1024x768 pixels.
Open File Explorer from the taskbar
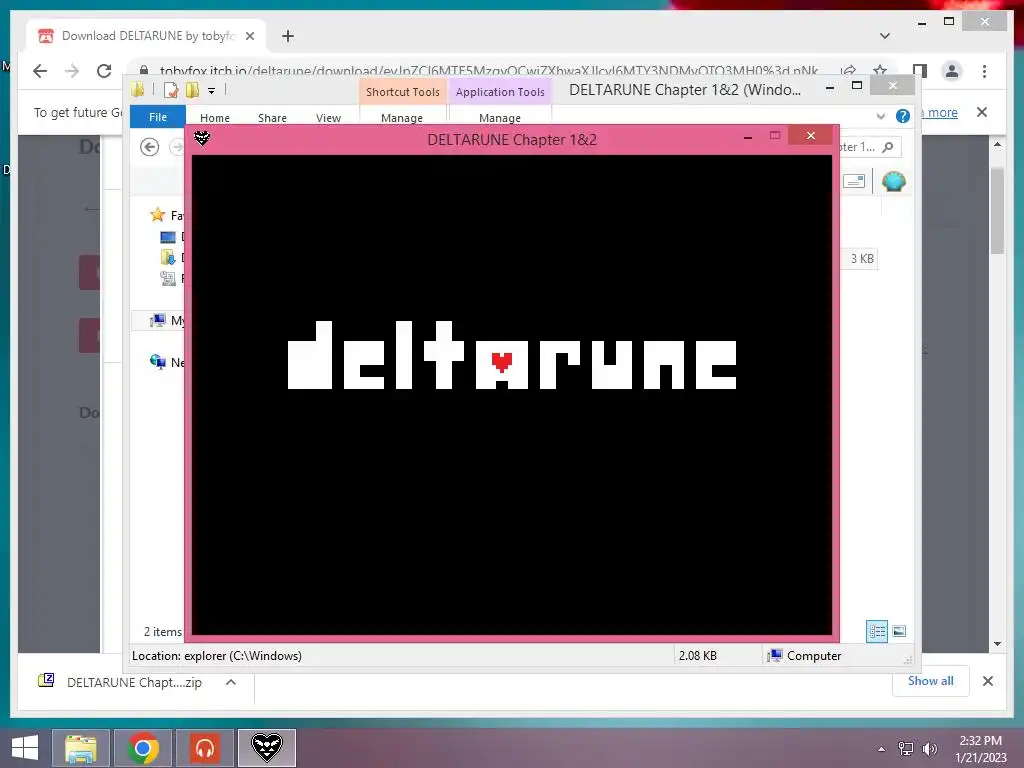pyautogui.click(x=80, y=748)
